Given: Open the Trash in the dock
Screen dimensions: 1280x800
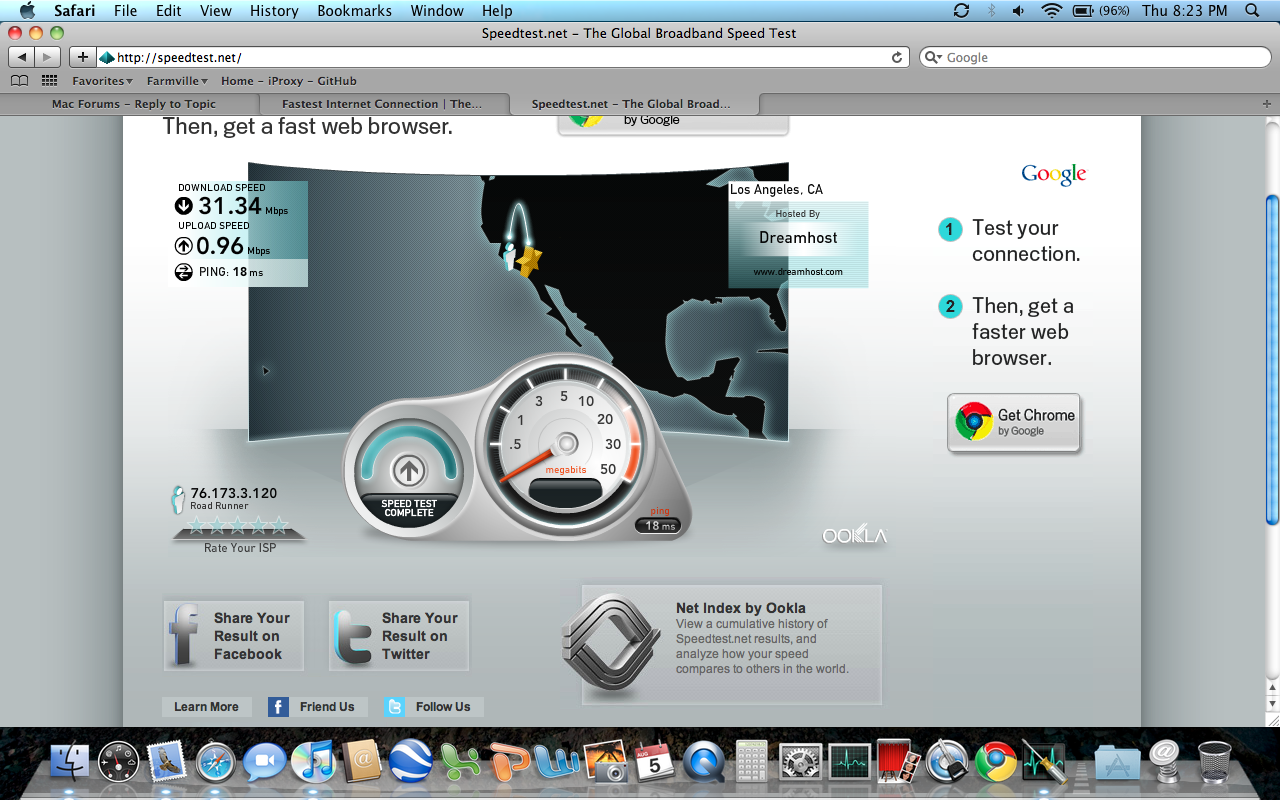Looking at the screenshot, I should click(x=1214, y=762).
